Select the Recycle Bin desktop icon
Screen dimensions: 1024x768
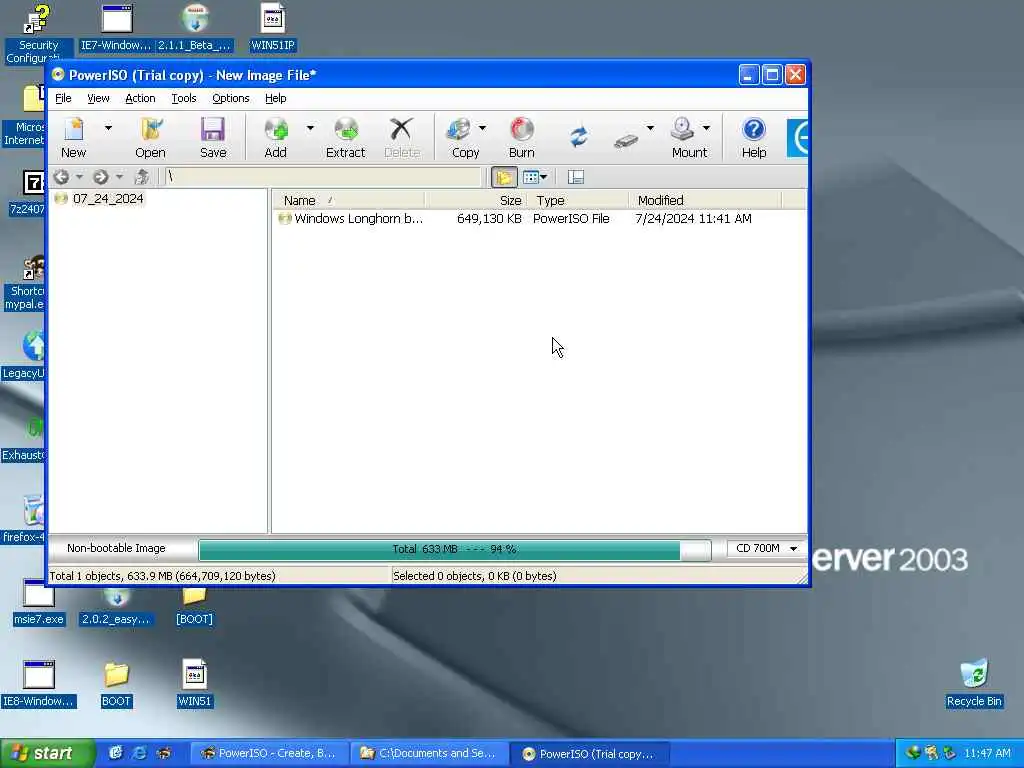(974, 683)
